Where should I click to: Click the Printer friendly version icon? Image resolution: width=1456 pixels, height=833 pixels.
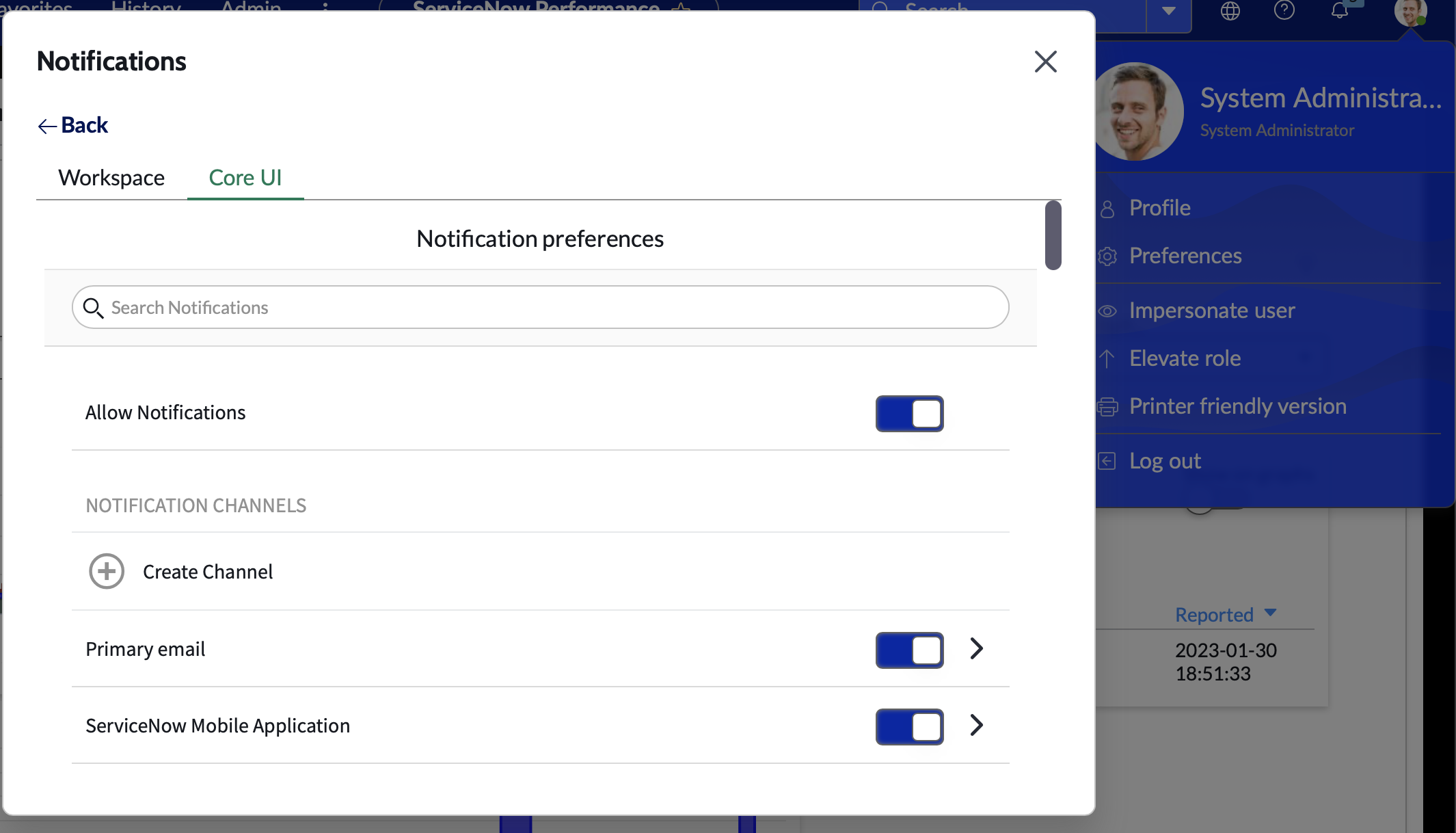click(x=1107, y=406)
